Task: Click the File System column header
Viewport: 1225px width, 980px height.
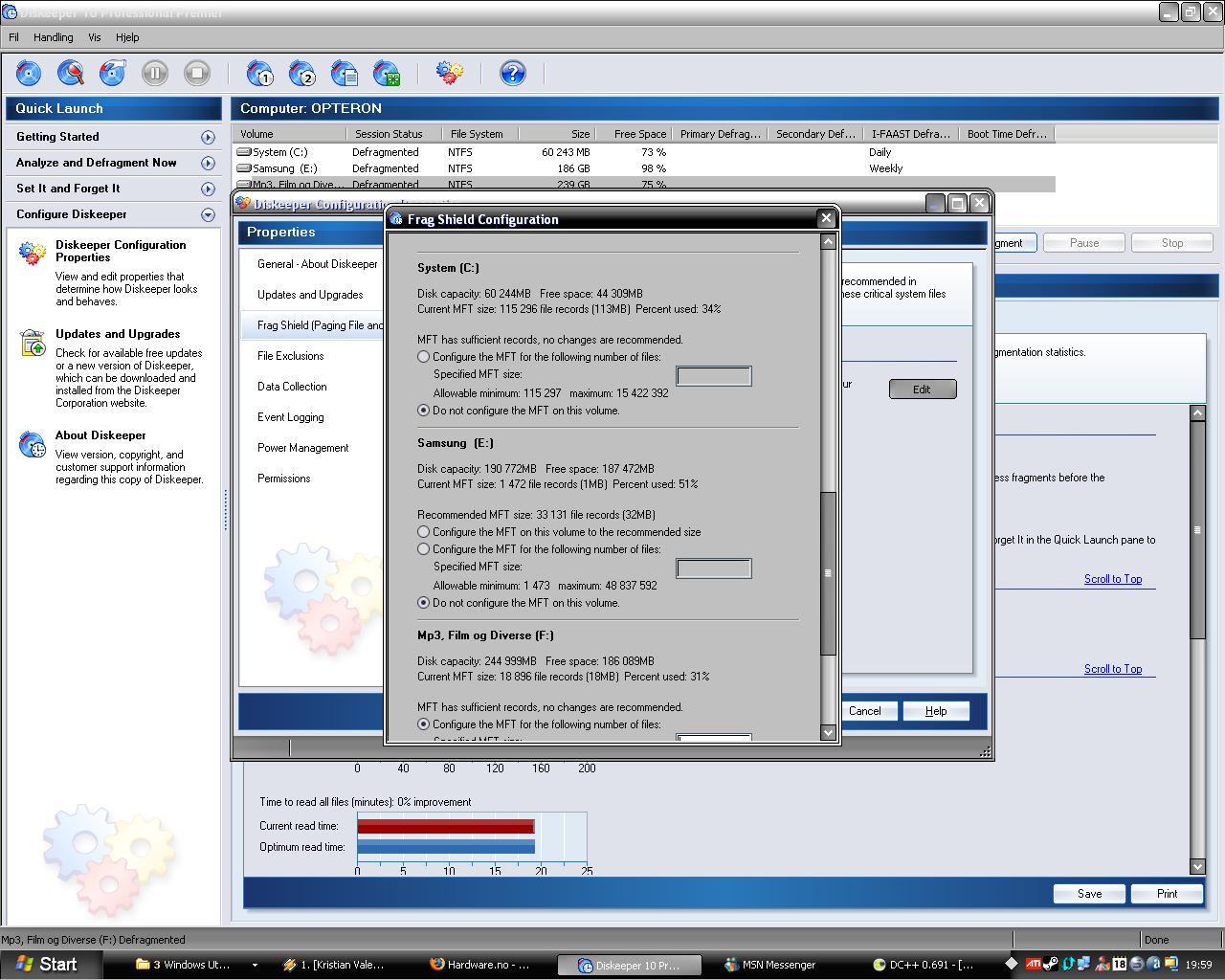Action: 480,134
